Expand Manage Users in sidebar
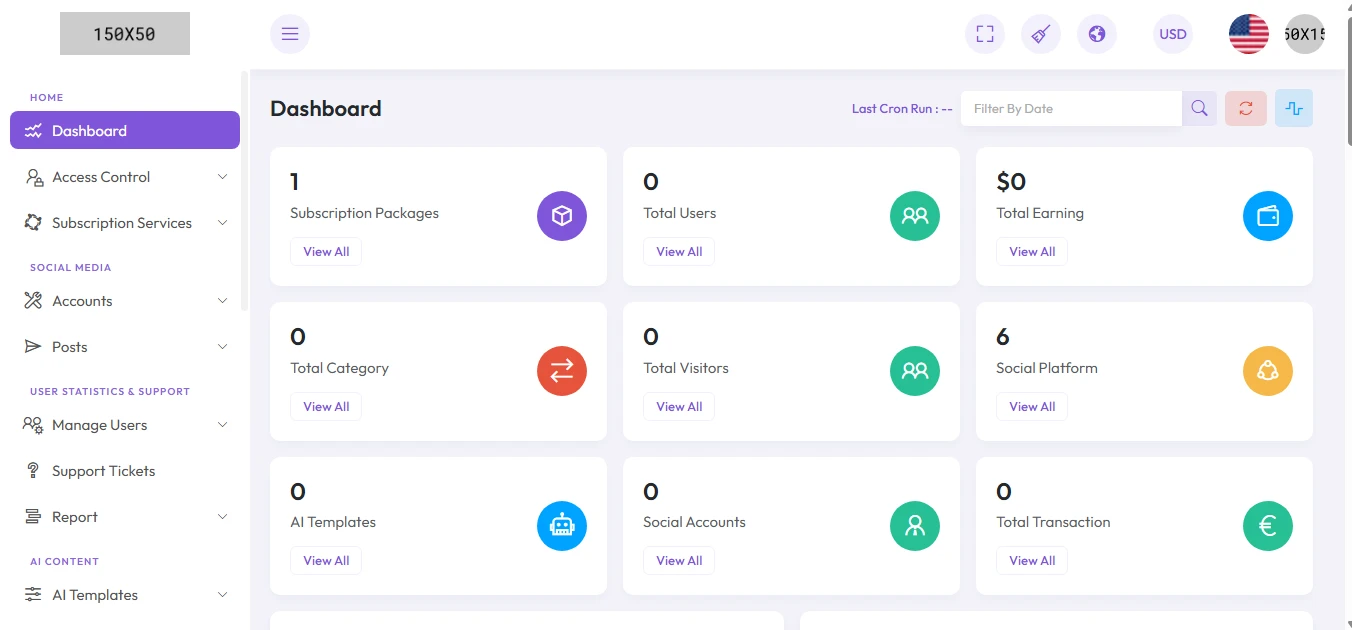This screenshot has width=1352, height=630. point(125,425)
